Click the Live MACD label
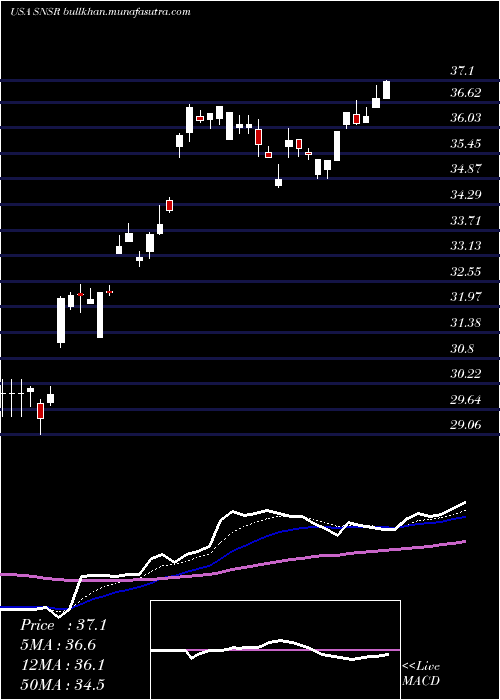This screenshot has width=500, height=700. click(421, 674)
